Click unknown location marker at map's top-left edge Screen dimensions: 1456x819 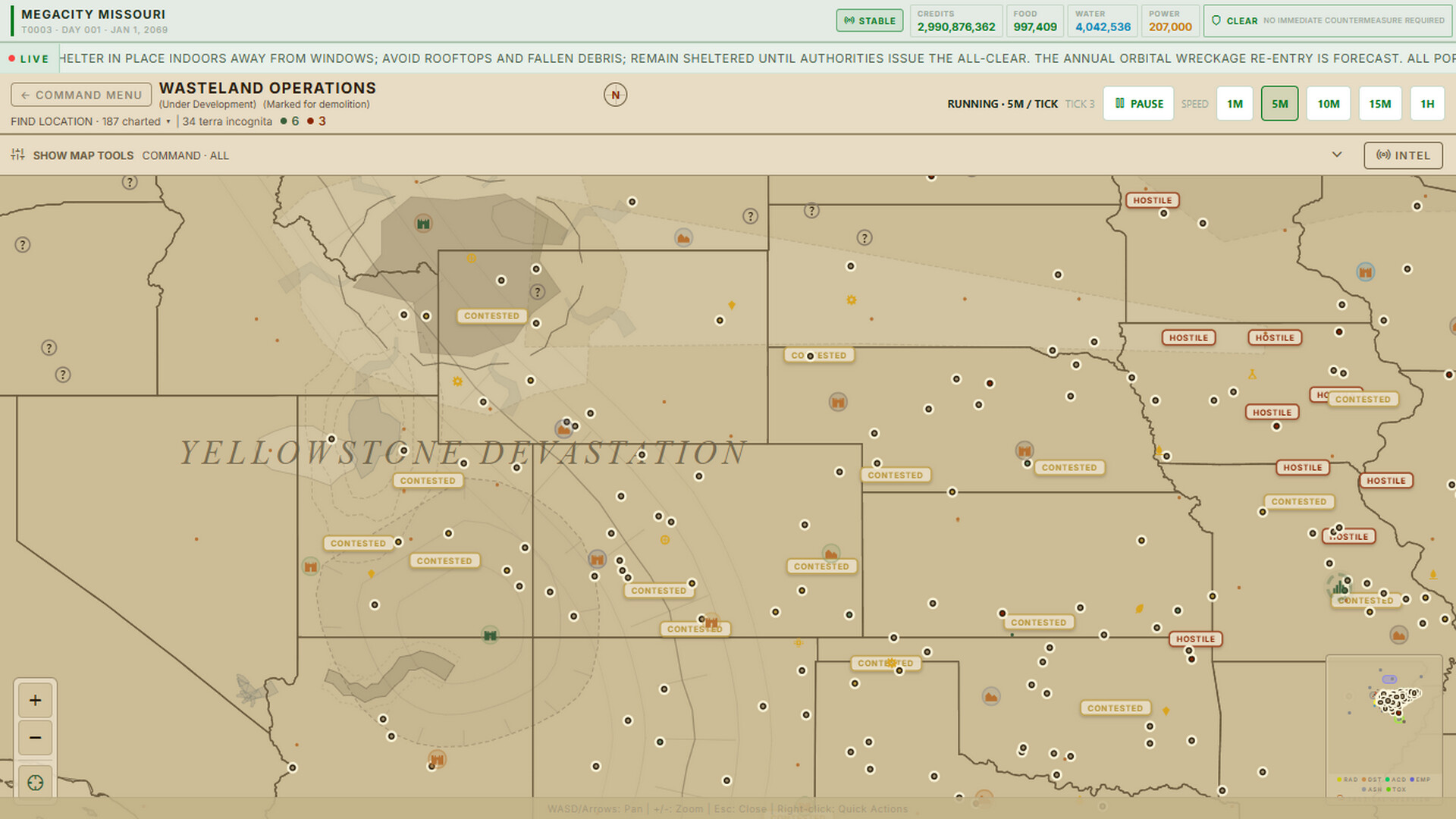coord(130,182)
